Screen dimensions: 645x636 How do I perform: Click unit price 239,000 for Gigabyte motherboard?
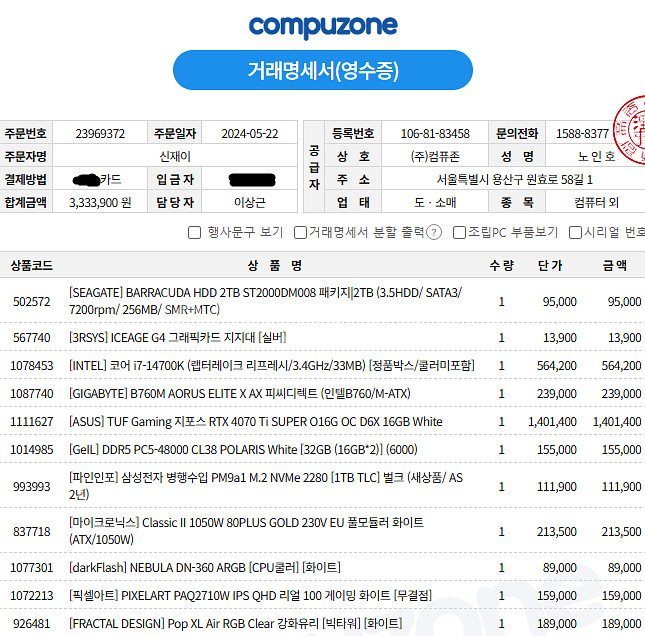(557, 394)
